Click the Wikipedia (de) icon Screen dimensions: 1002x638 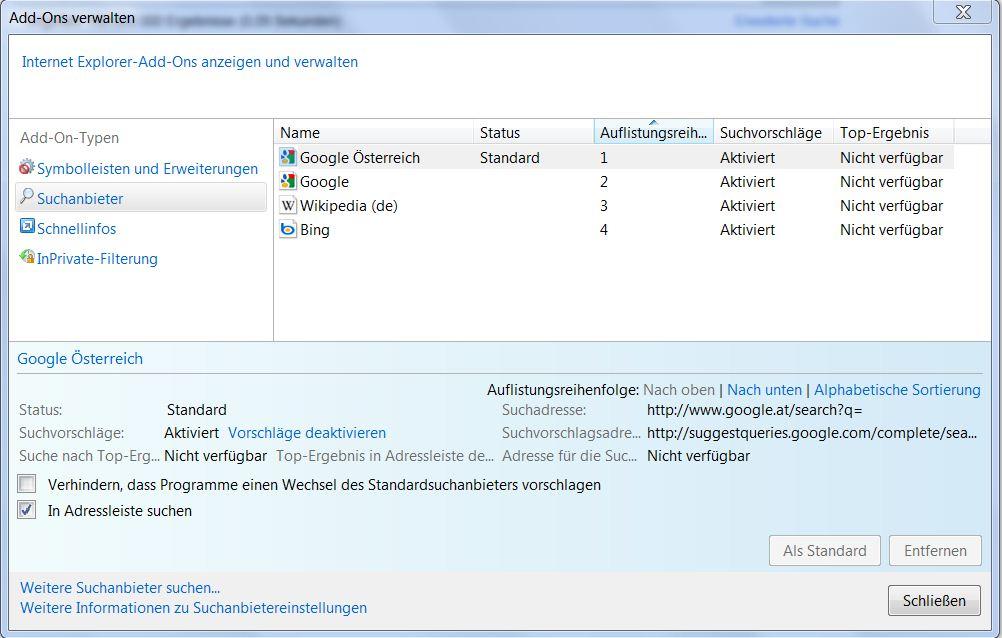288,205
